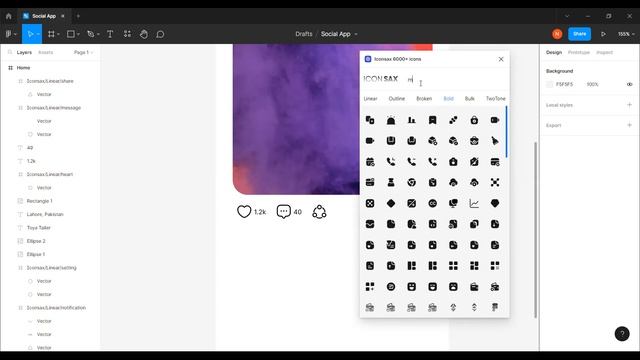This screenshot has width=640, height=360.
Task: Open Social App file name dropdown
Action: point(356,34)
